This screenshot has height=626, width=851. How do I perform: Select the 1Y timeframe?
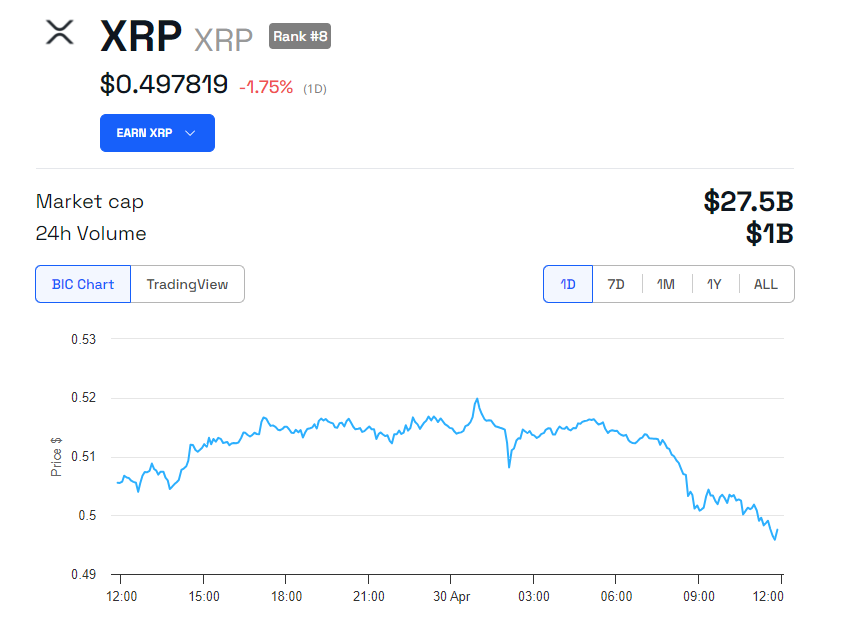click(714, 284)
